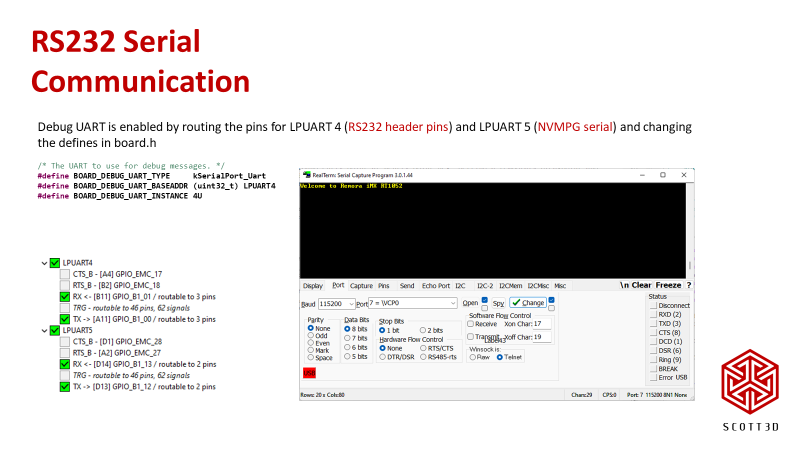
Task: Click the Open port button
Action: [x=470, y=303]
